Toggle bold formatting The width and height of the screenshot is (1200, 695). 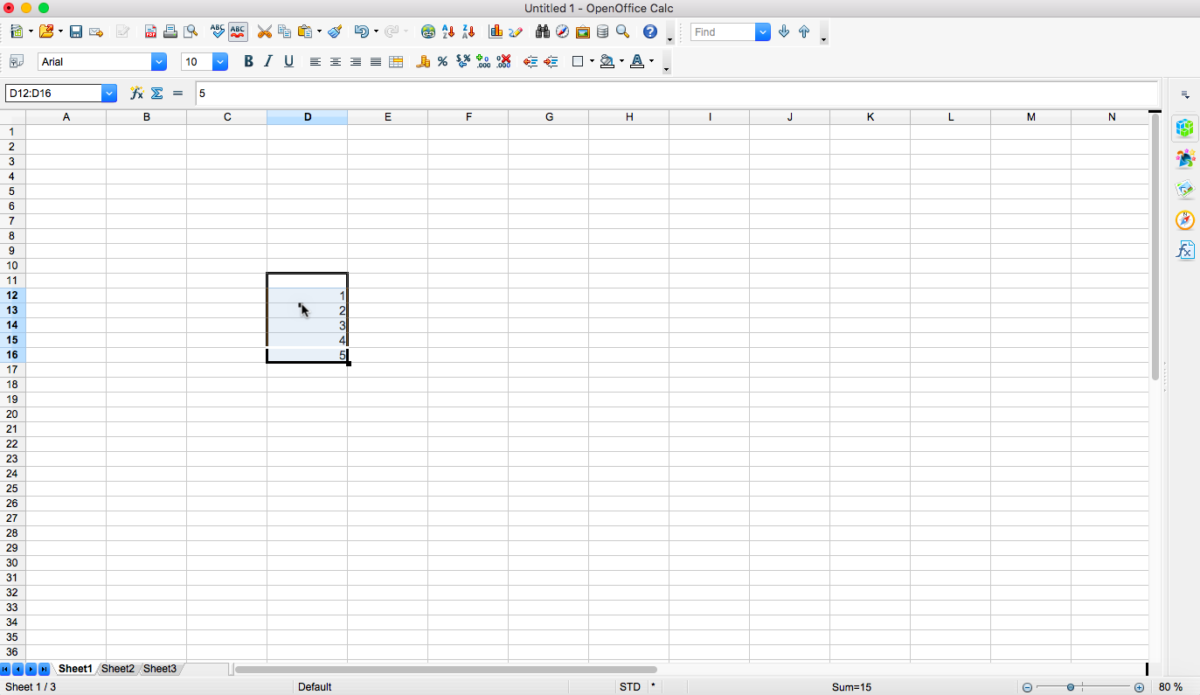tap(248, 61)
